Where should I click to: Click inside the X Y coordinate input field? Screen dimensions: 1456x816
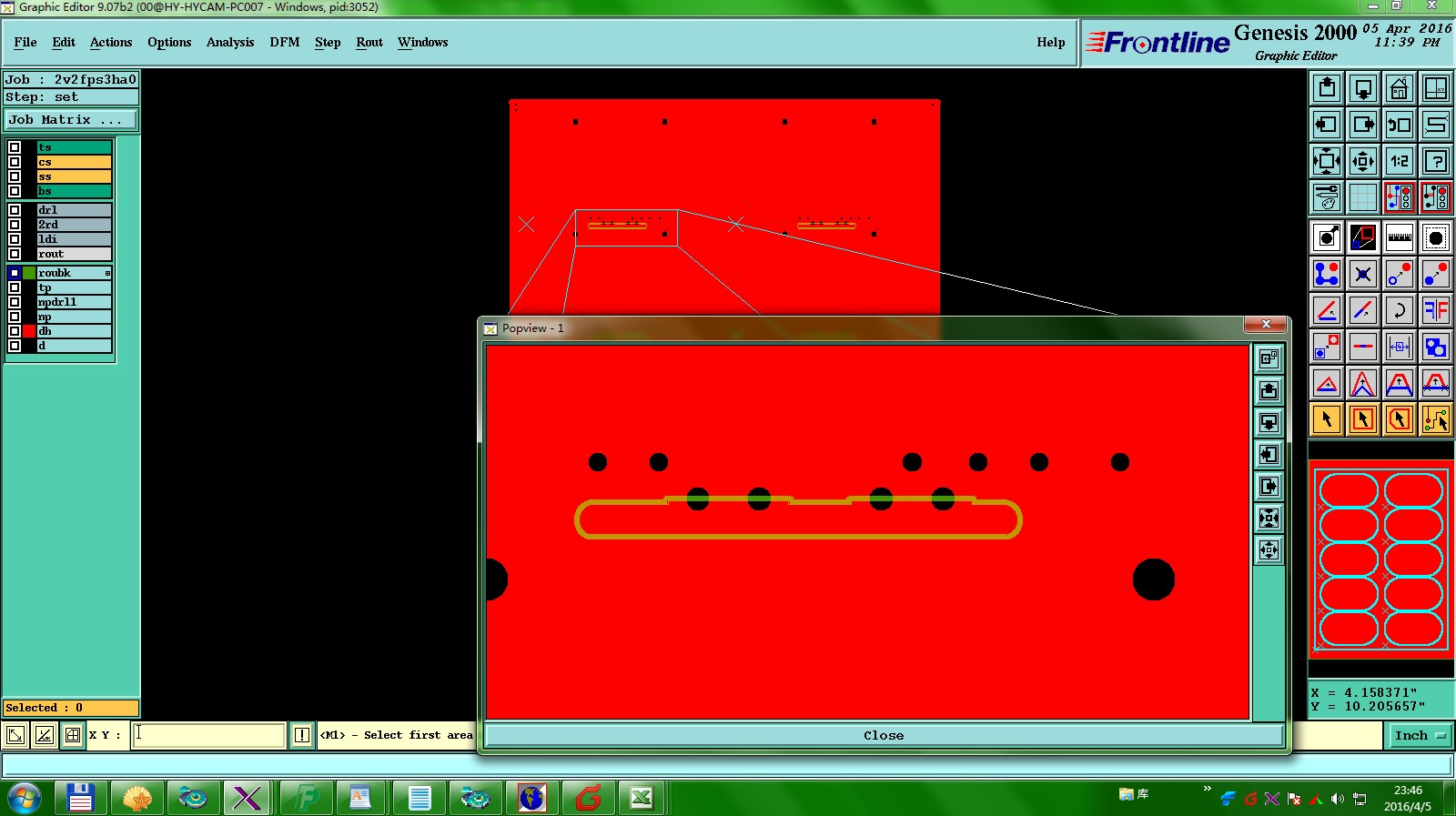[x=209, y=735]
